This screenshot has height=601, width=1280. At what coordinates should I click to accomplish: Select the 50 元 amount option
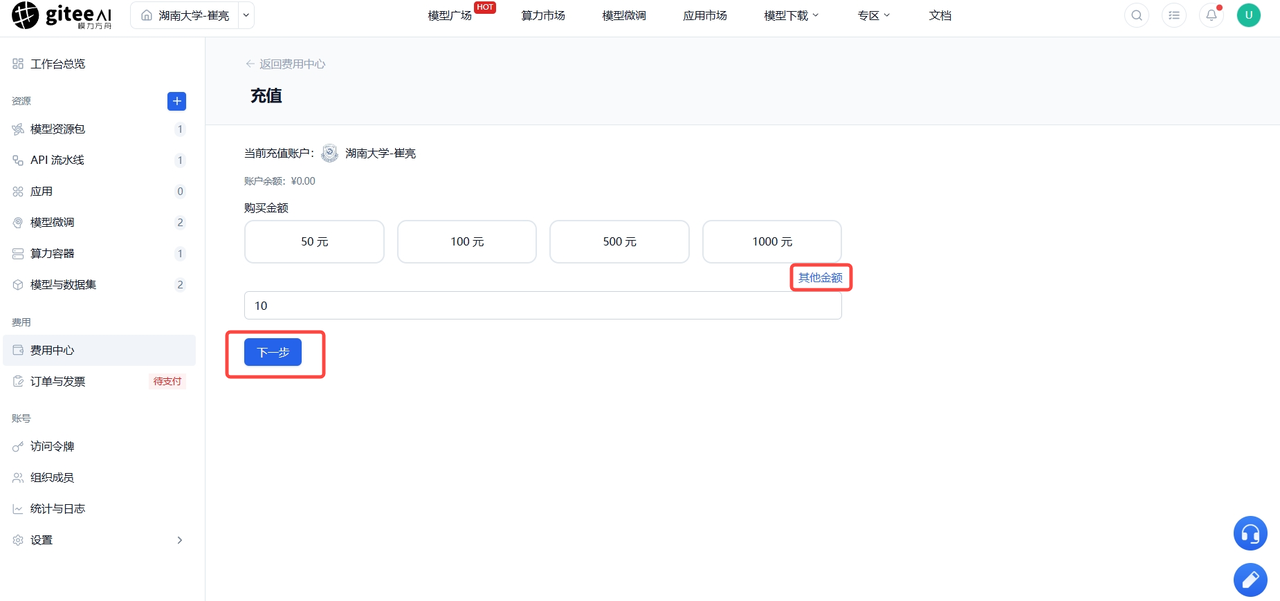(314, 242)
